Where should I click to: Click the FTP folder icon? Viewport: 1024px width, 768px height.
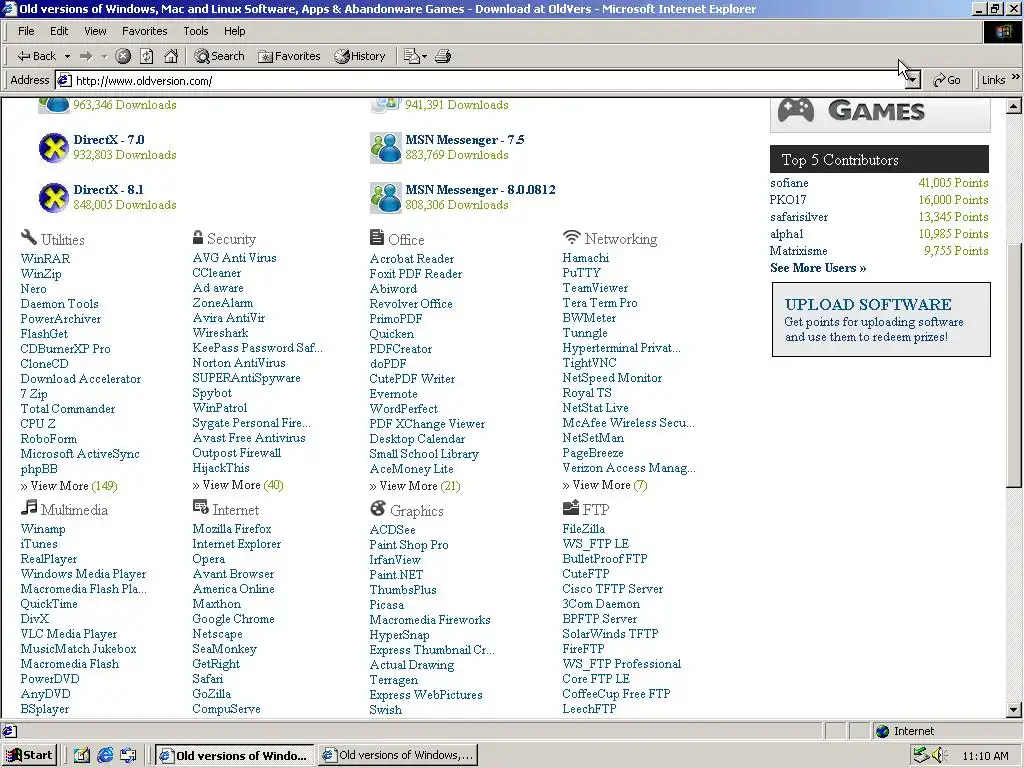coord(571,507)
